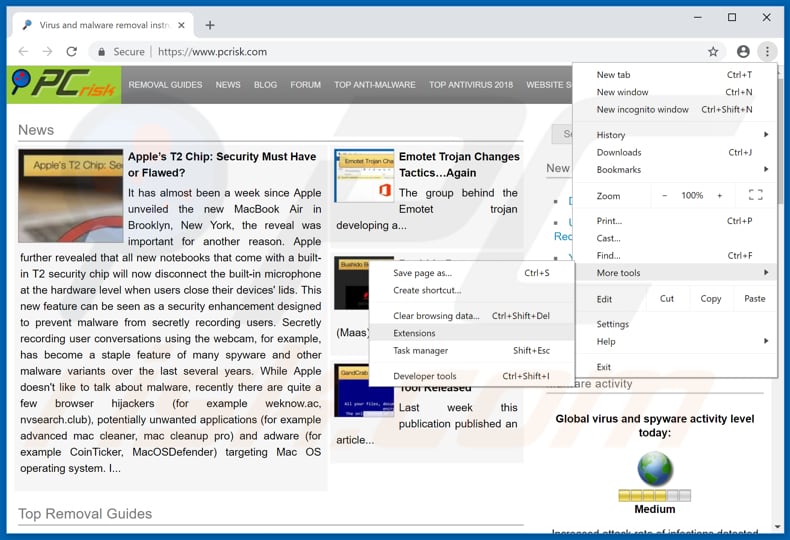
Task: Open REMOVAL GUIDES in site navigation
Action: click(165, 85)
